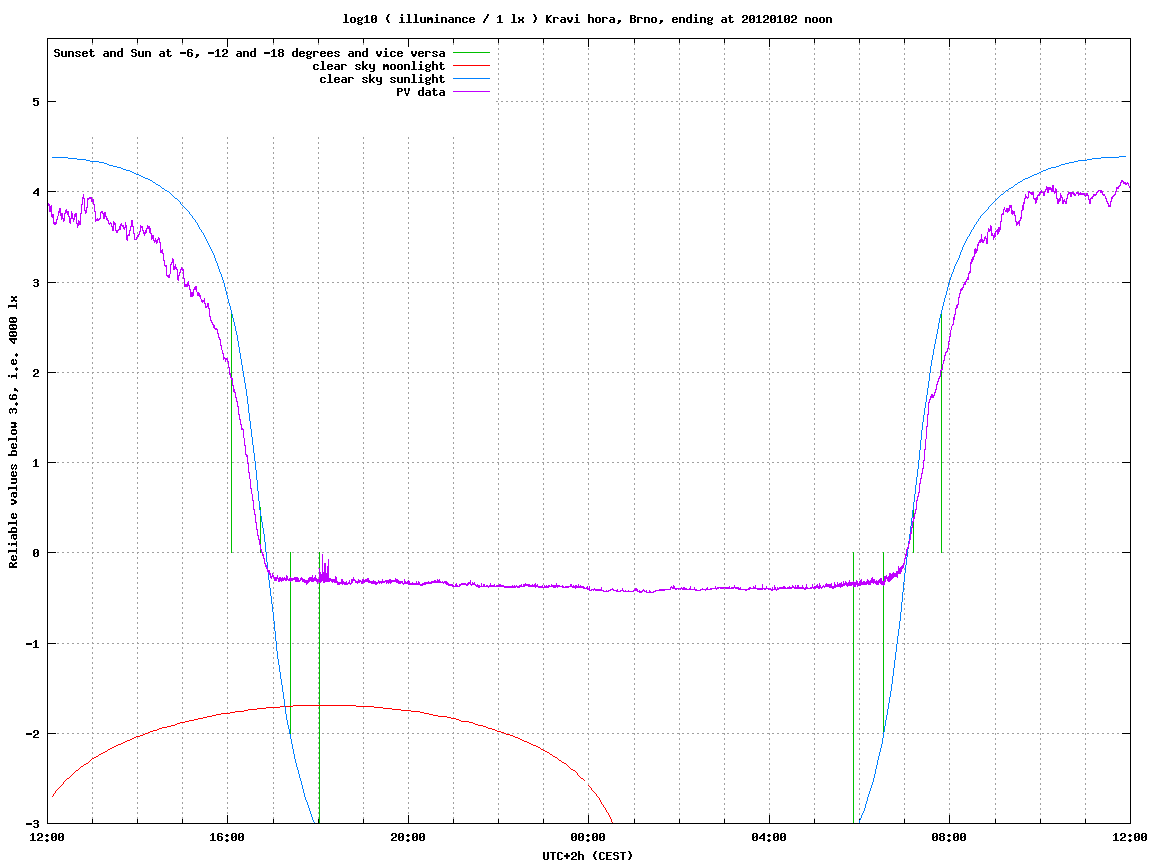
Task: Click the y-axis tick label 3
Action: tap(35, 283)
